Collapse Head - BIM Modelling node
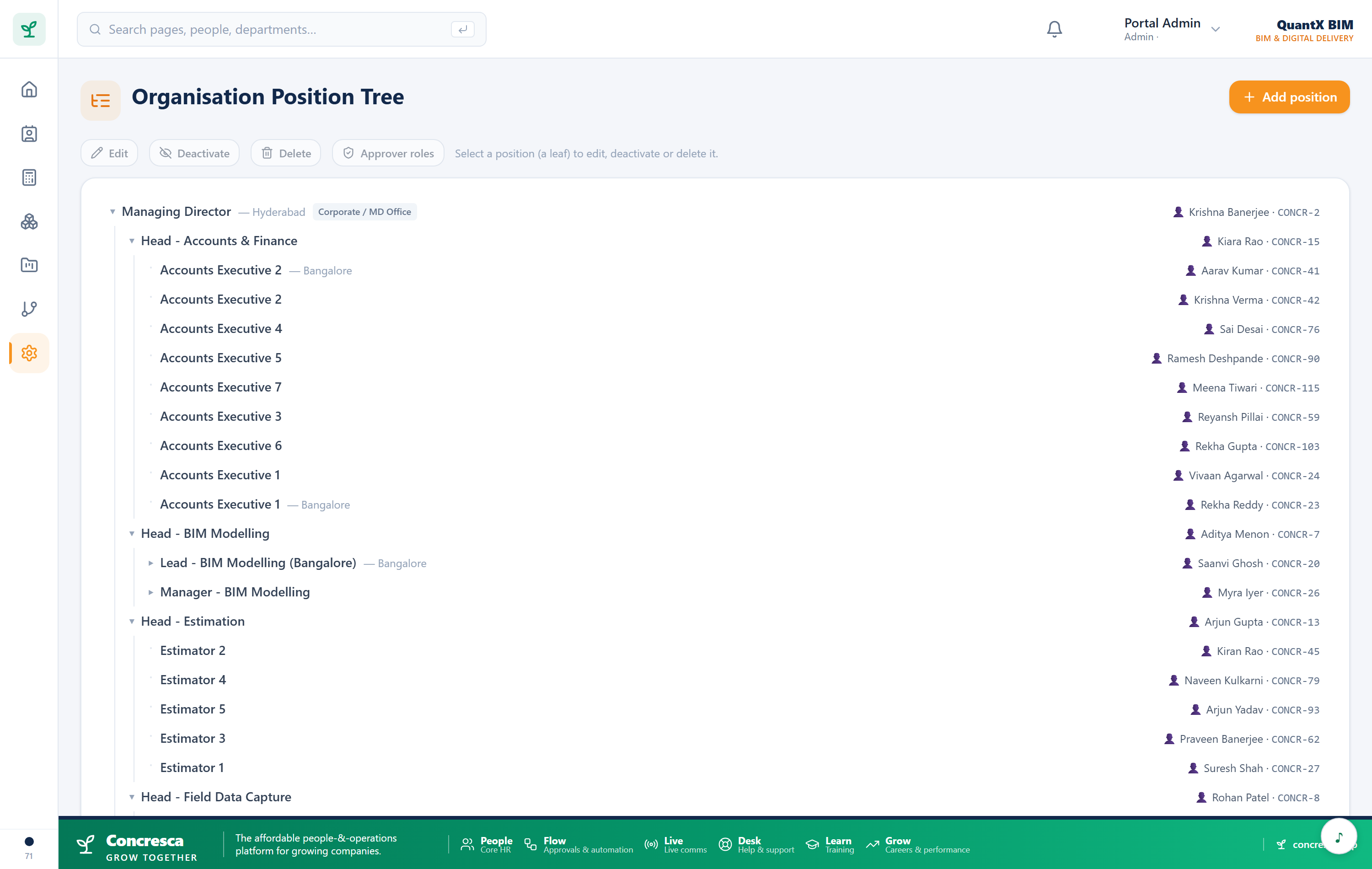 [x=132, y=533]
